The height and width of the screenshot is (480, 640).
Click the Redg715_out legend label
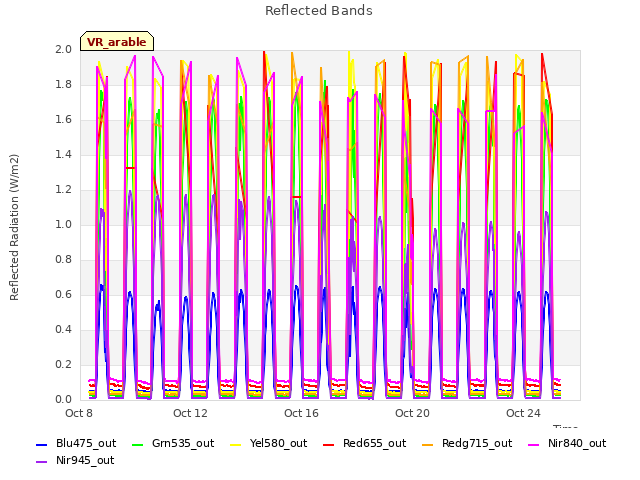(x=477, y=443)
